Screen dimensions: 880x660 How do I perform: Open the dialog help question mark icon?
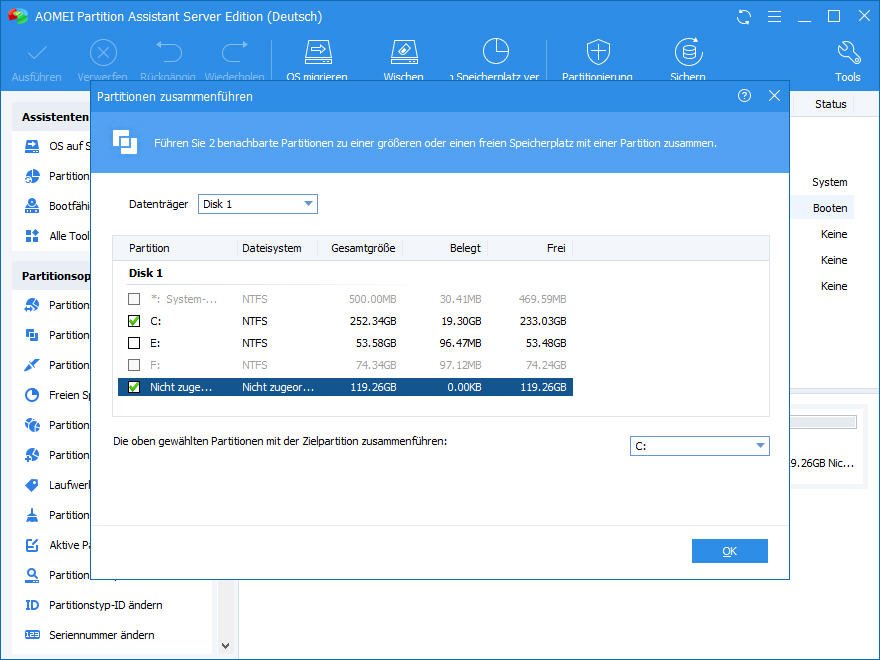click(744, 96)
